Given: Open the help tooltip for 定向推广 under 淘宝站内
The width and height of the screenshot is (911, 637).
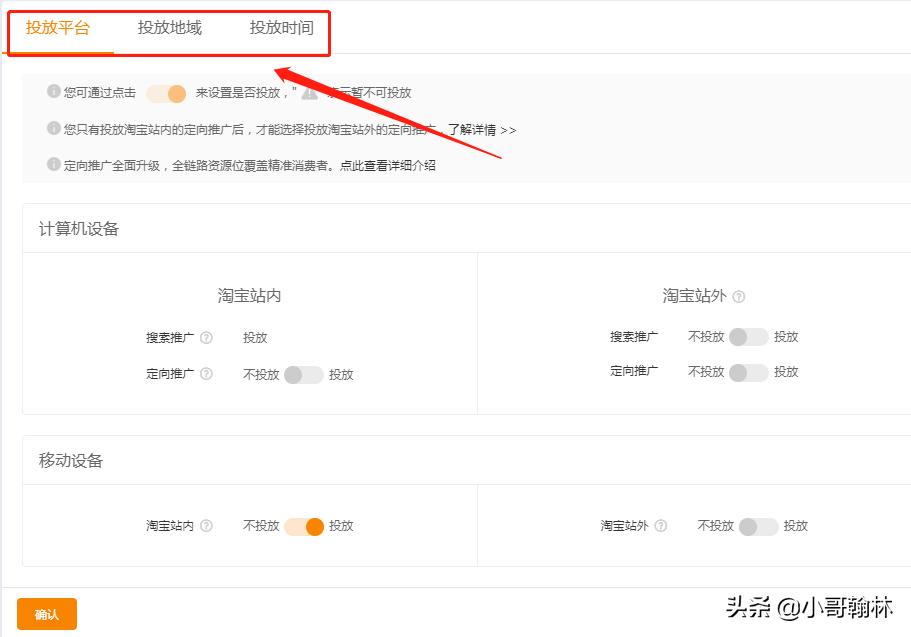Looking at the screenshot, I should [207, 374].
